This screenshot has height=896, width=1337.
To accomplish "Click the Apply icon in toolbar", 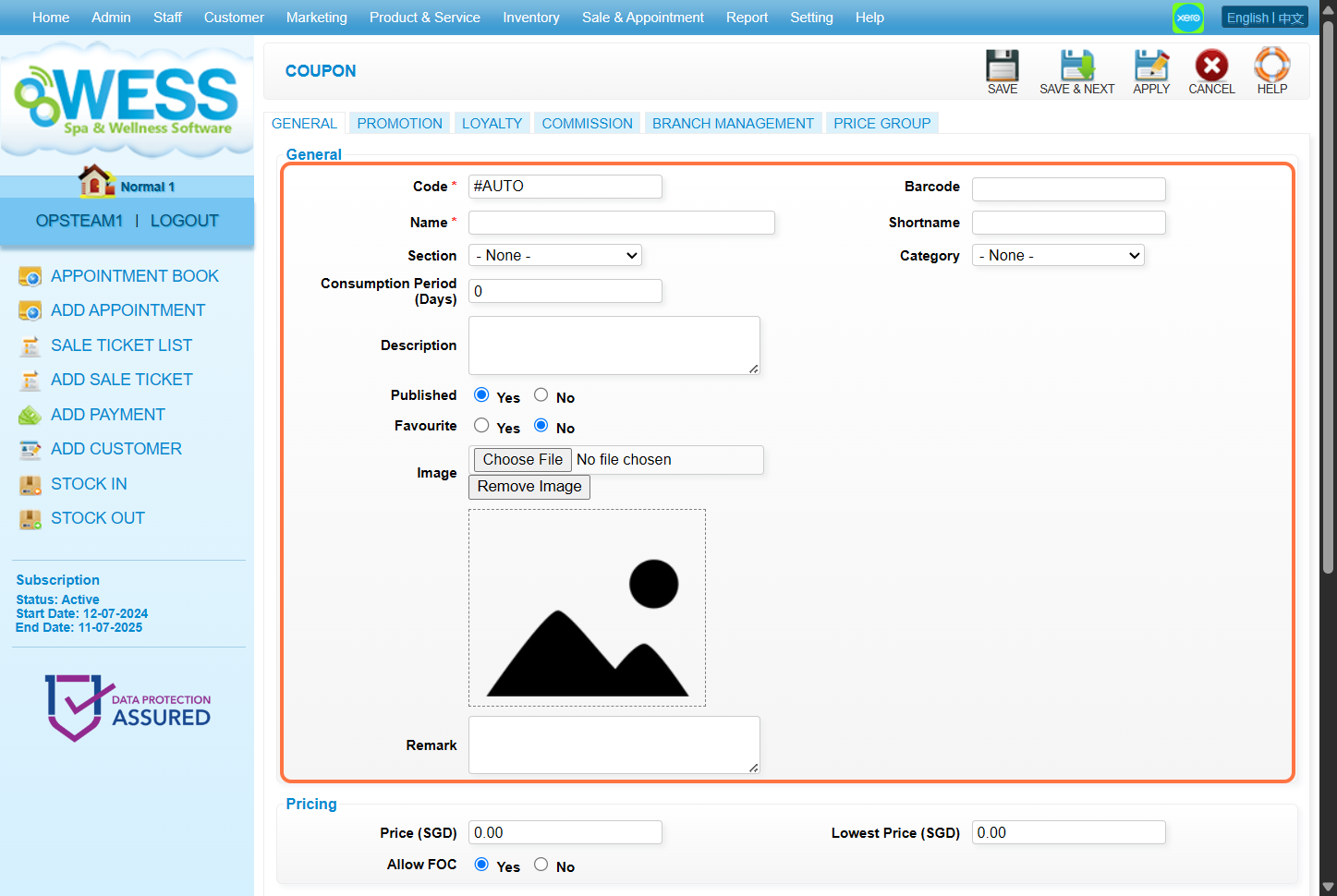I will click(1150, 67).
